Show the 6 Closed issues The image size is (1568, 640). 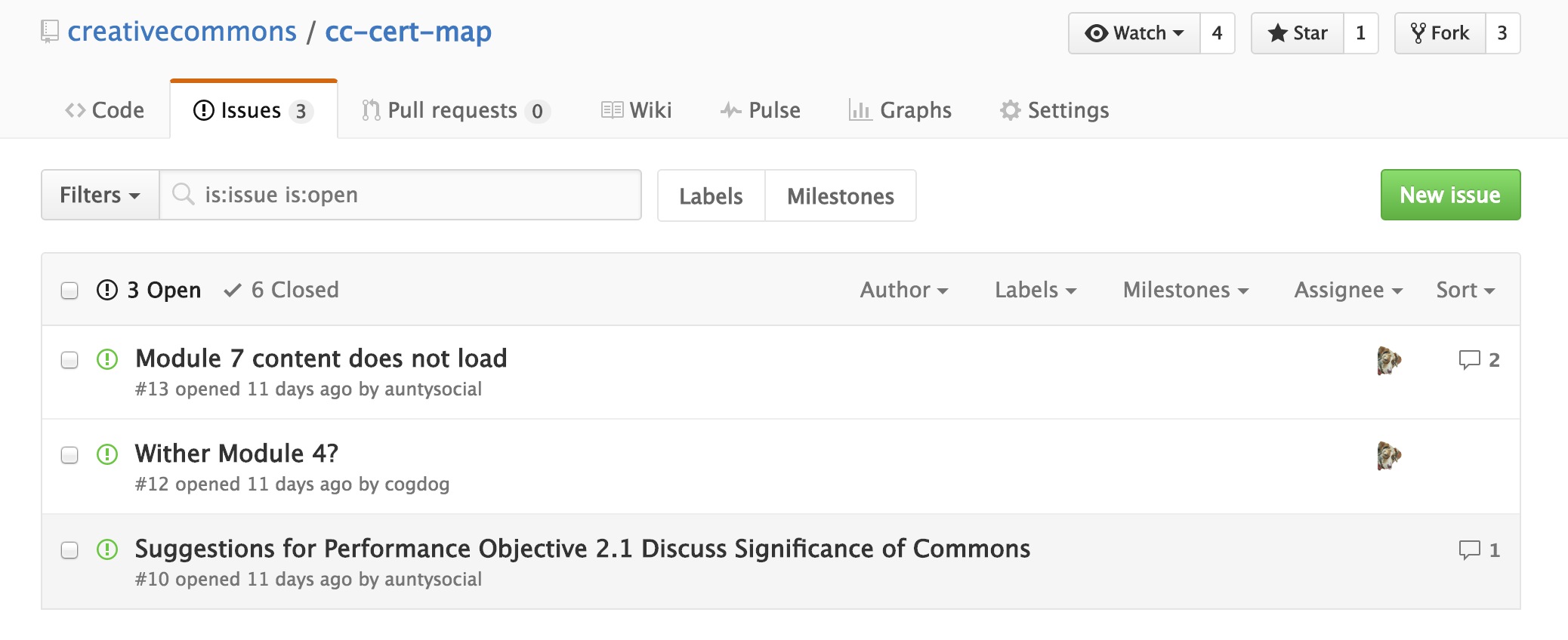tap(282, 291)
